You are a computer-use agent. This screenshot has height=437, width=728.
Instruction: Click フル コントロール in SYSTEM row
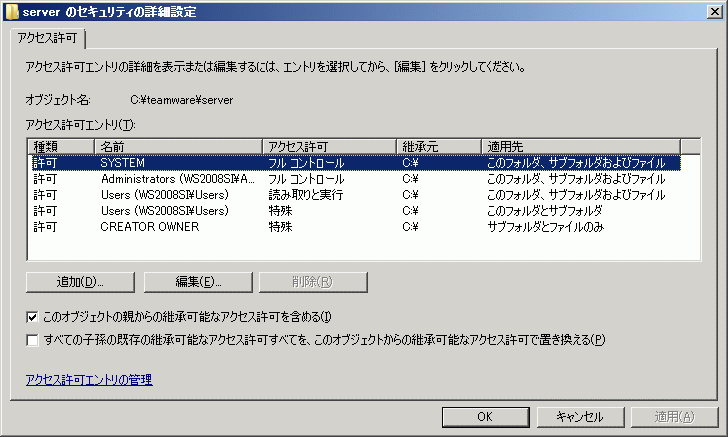[306, 163]
